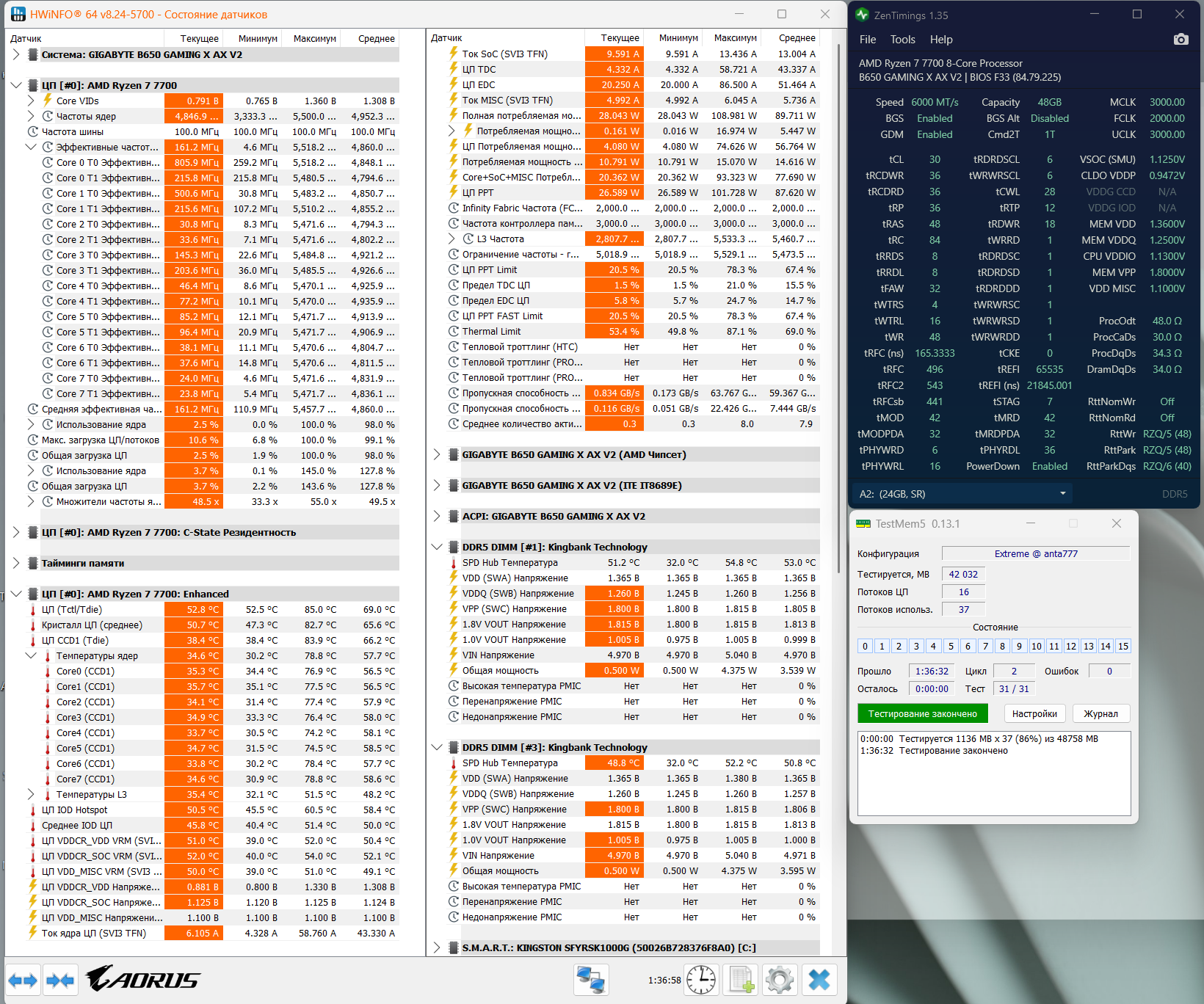Collapse the DDR5 DIMM [#1] Kingbank group

[437, 547]
